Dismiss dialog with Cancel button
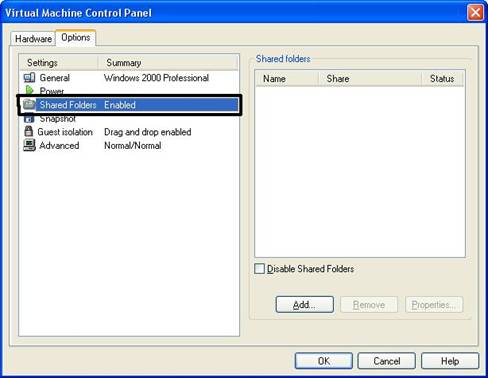Viewport: 488px width, 378px height. [387, 361]
